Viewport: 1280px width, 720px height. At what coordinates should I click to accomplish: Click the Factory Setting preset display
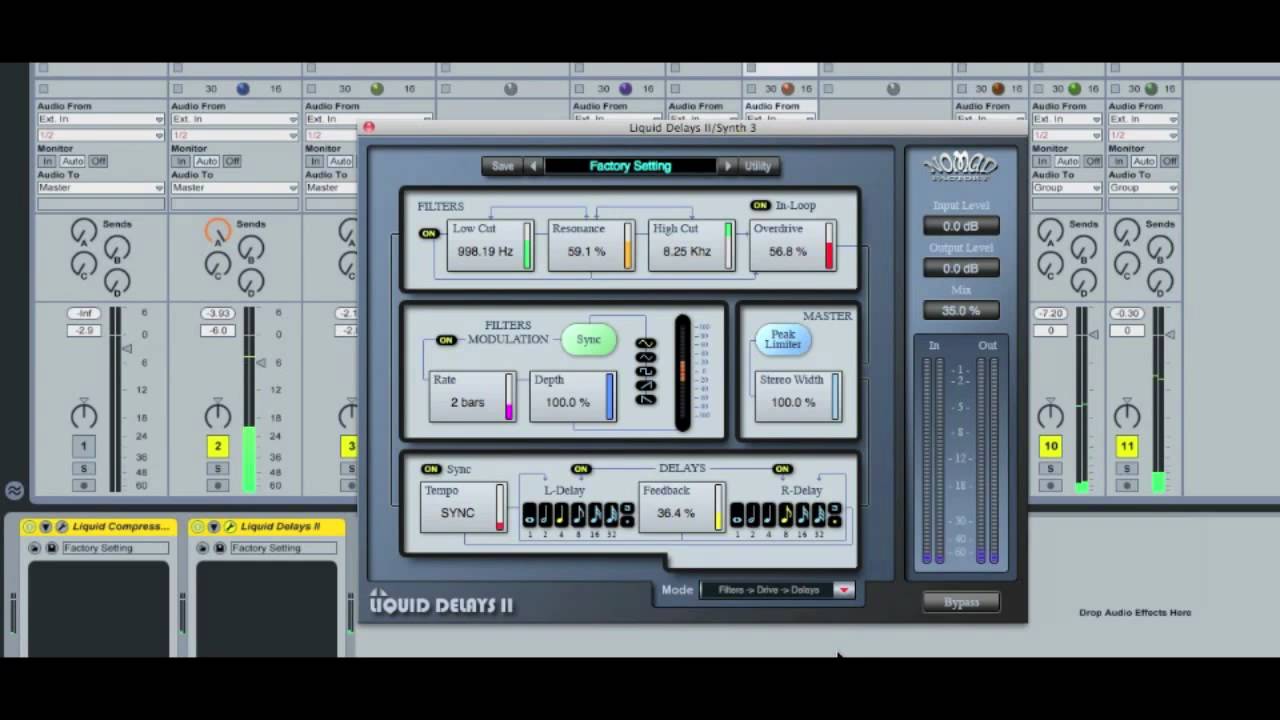coord(630,166)
